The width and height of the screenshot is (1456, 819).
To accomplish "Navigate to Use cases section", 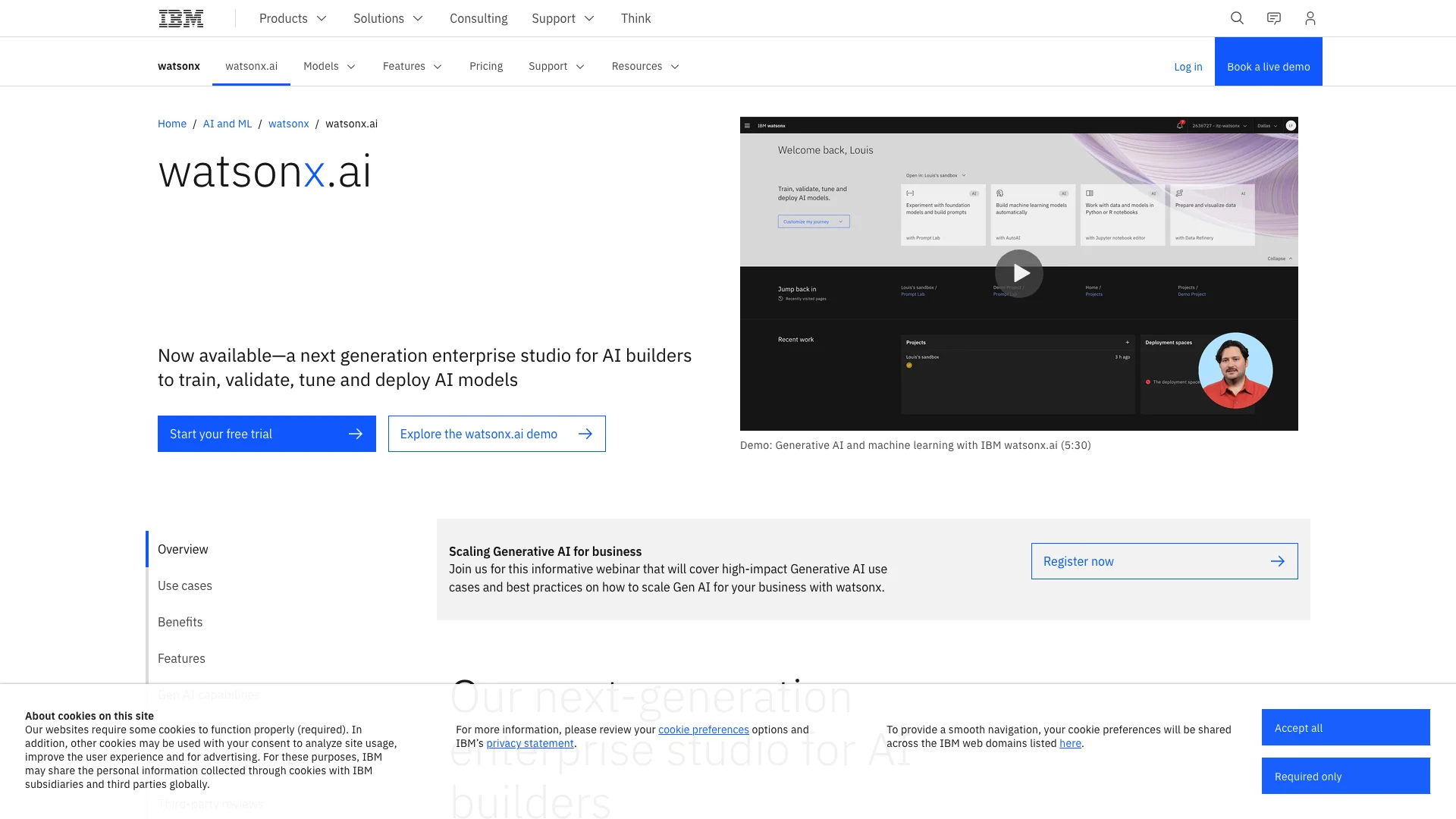I will [184, 585].
